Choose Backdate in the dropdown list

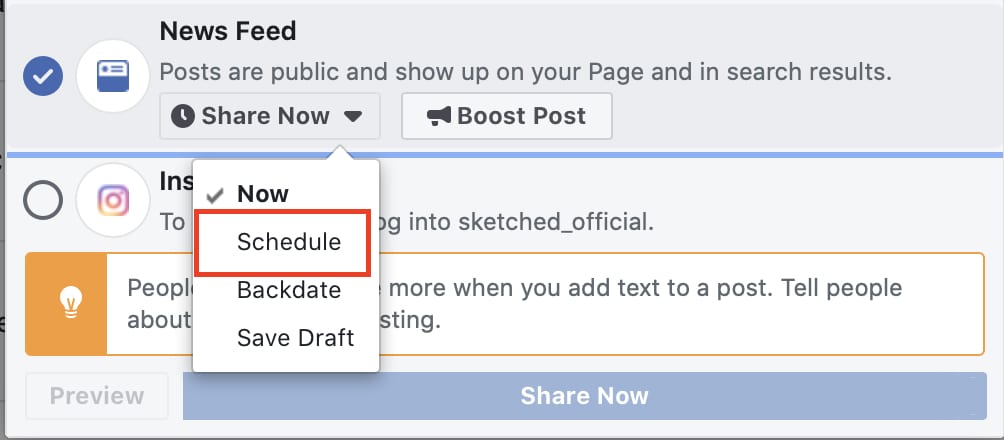tap(286, 290)
